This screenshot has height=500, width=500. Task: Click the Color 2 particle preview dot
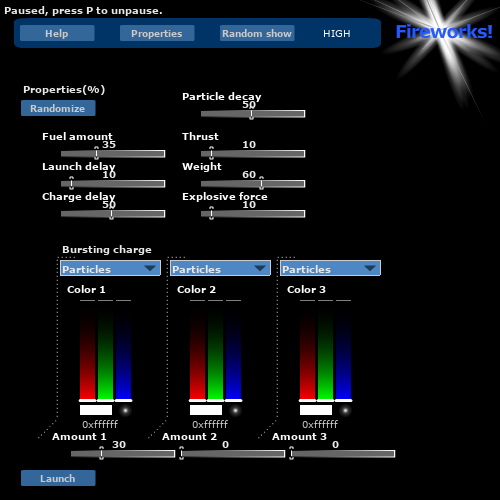235,410
